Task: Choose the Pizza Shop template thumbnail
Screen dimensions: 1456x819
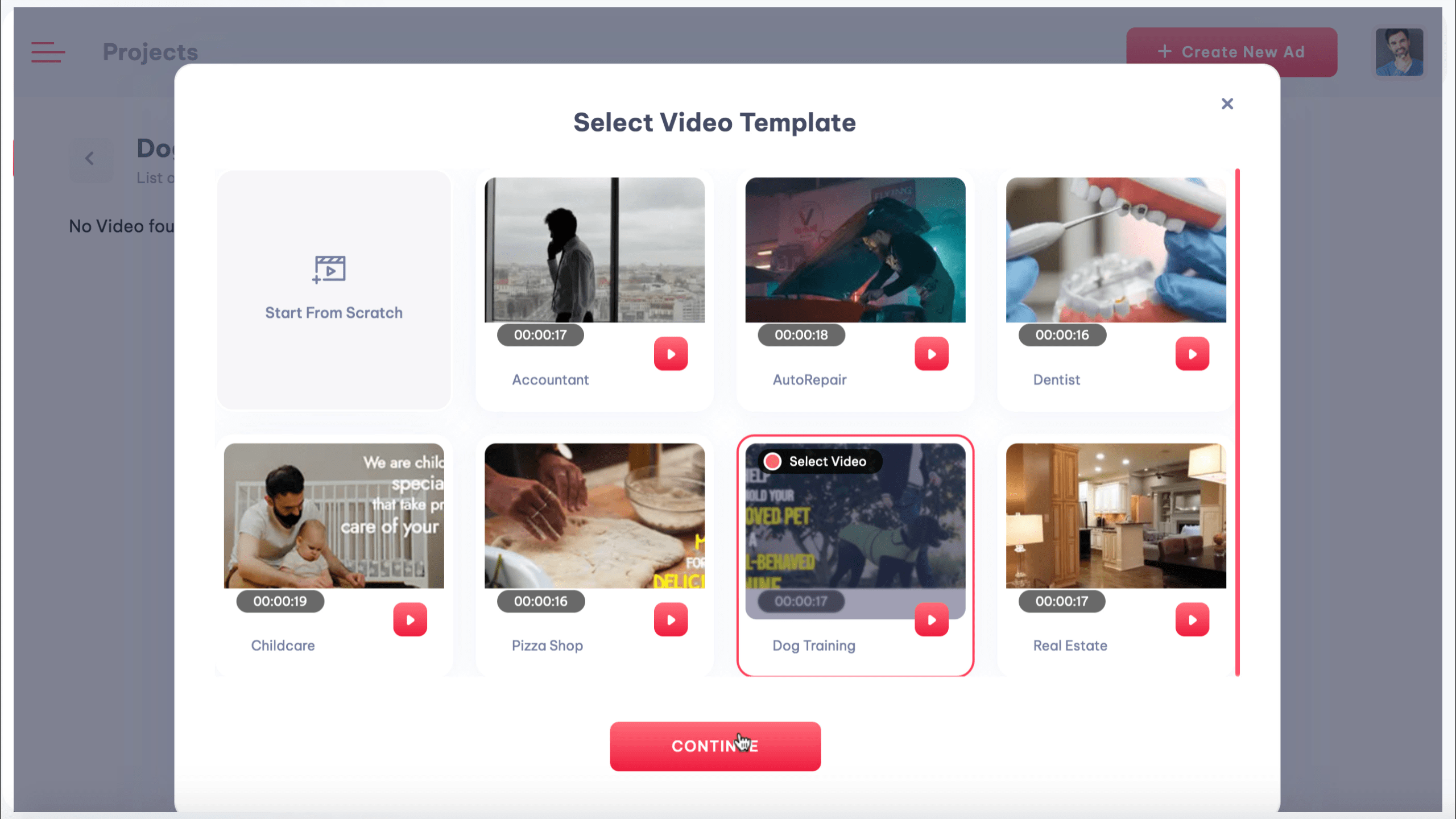Action: click(594, 515)
